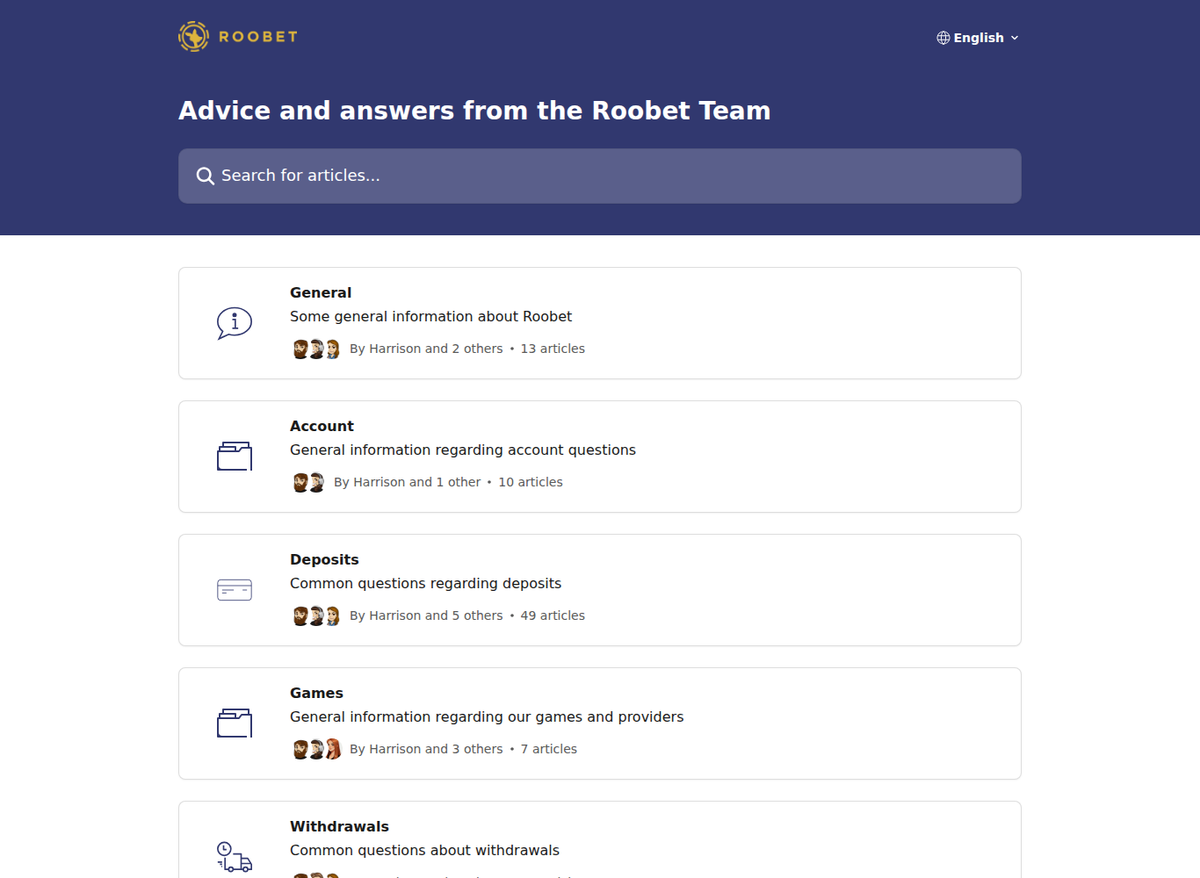
Task: Click the Account folder icon
Action: coord(234,456)
